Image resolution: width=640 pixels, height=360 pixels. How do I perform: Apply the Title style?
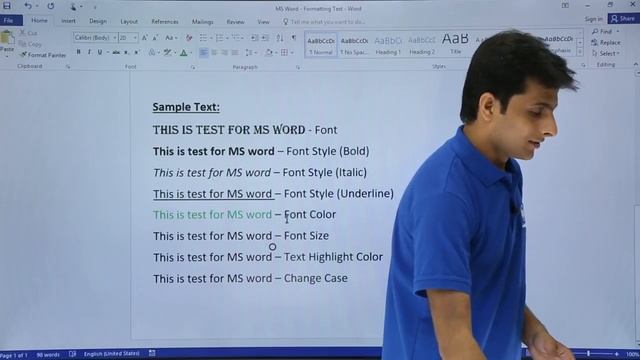click(x=455, y=44)
